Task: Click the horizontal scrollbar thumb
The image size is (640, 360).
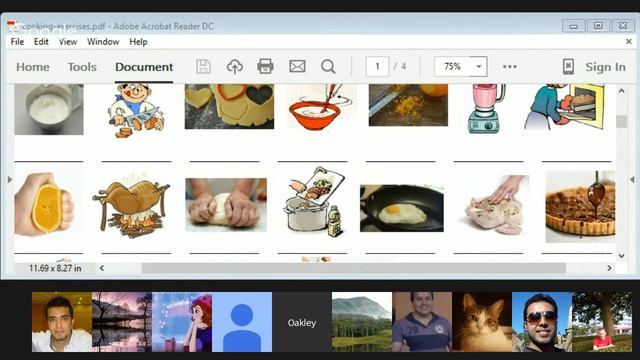Action: pyautogui.click(x=353, y=268)
